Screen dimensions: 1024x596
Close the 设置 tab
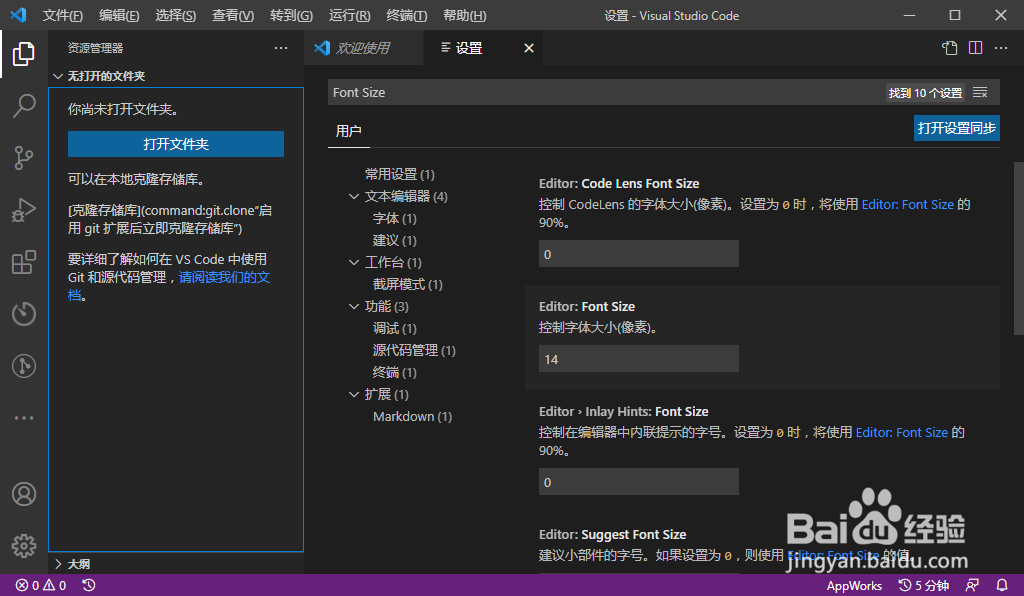click(x=529, y=48)
